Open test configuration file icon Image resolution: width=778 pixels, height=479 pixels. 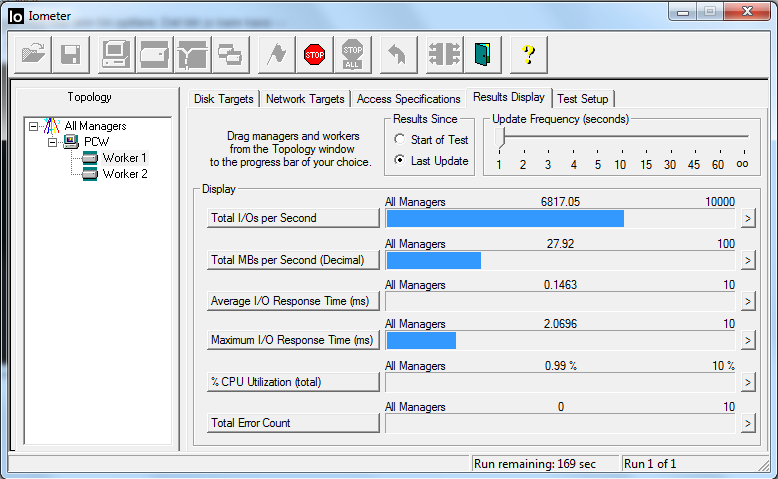click(33, 54)
